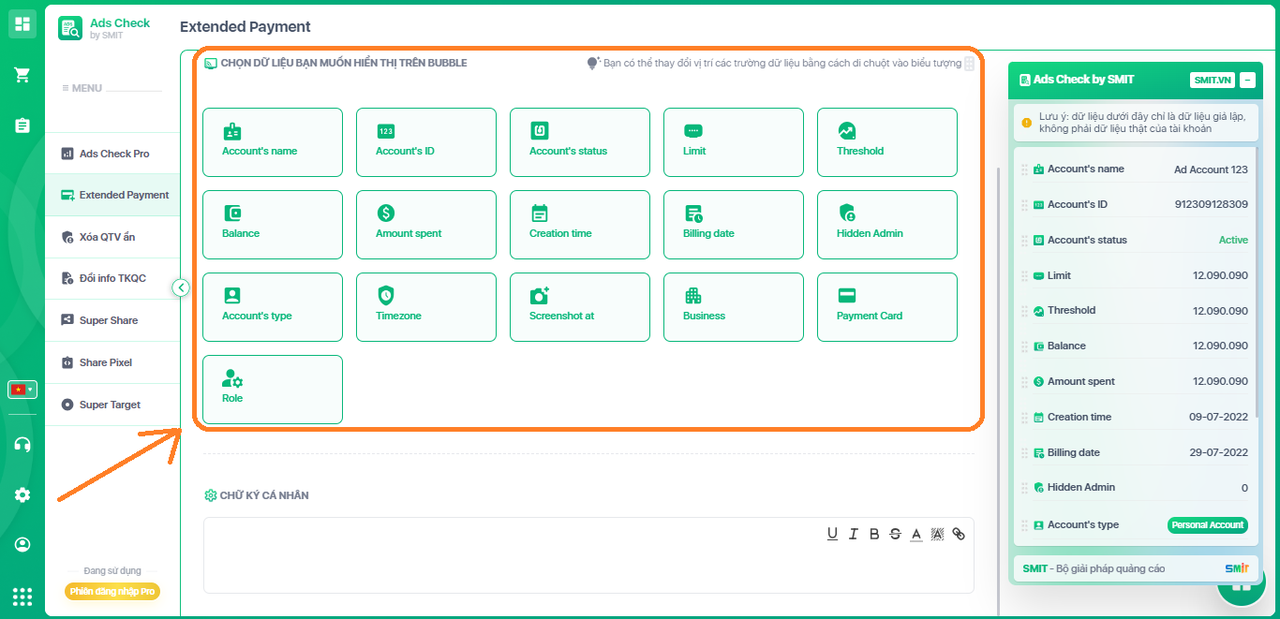This screenshot has height=619, width=1280.
Task: Toggle the Hidden Admin data field
Action: pos(887,224)
